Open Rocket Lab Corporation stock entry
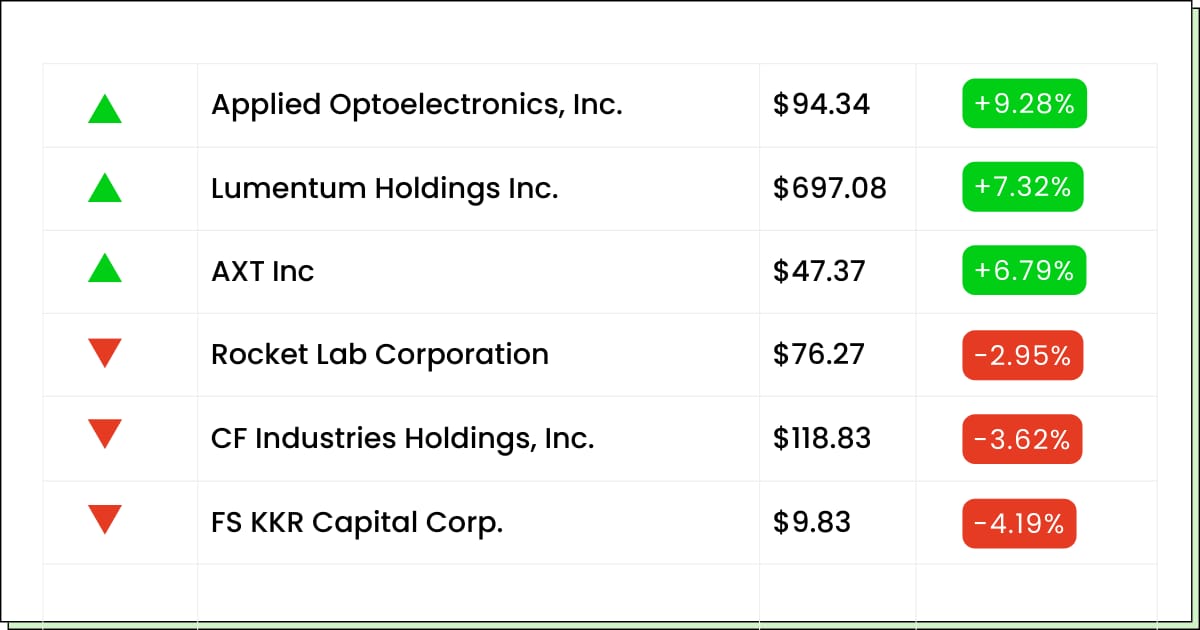Image resolution: width=1200 pixels, height=630 pixels. click(380, 355)
